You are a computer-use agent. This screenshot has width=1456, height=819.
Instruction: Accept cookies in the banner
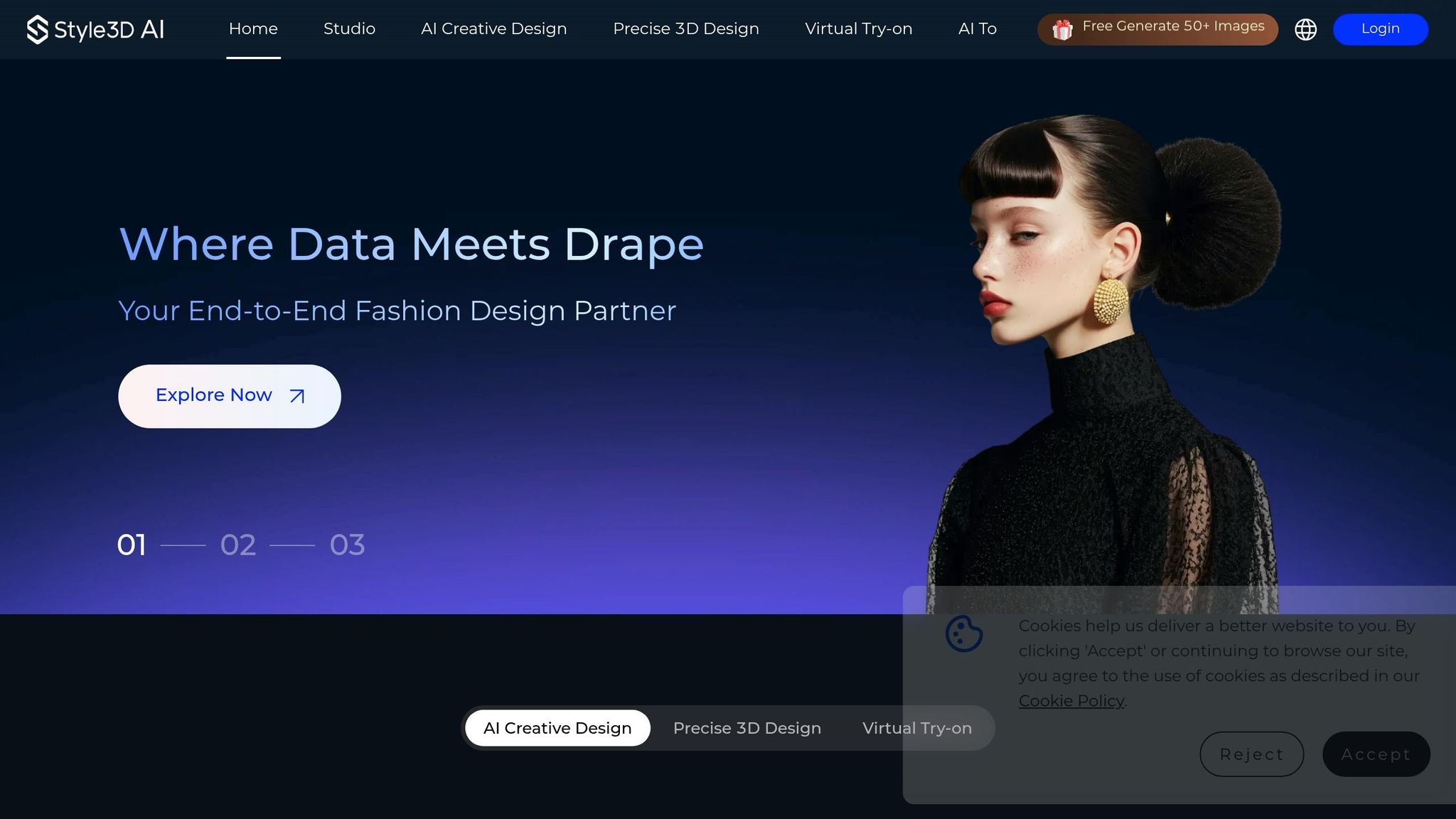(x=1376, y=754)
